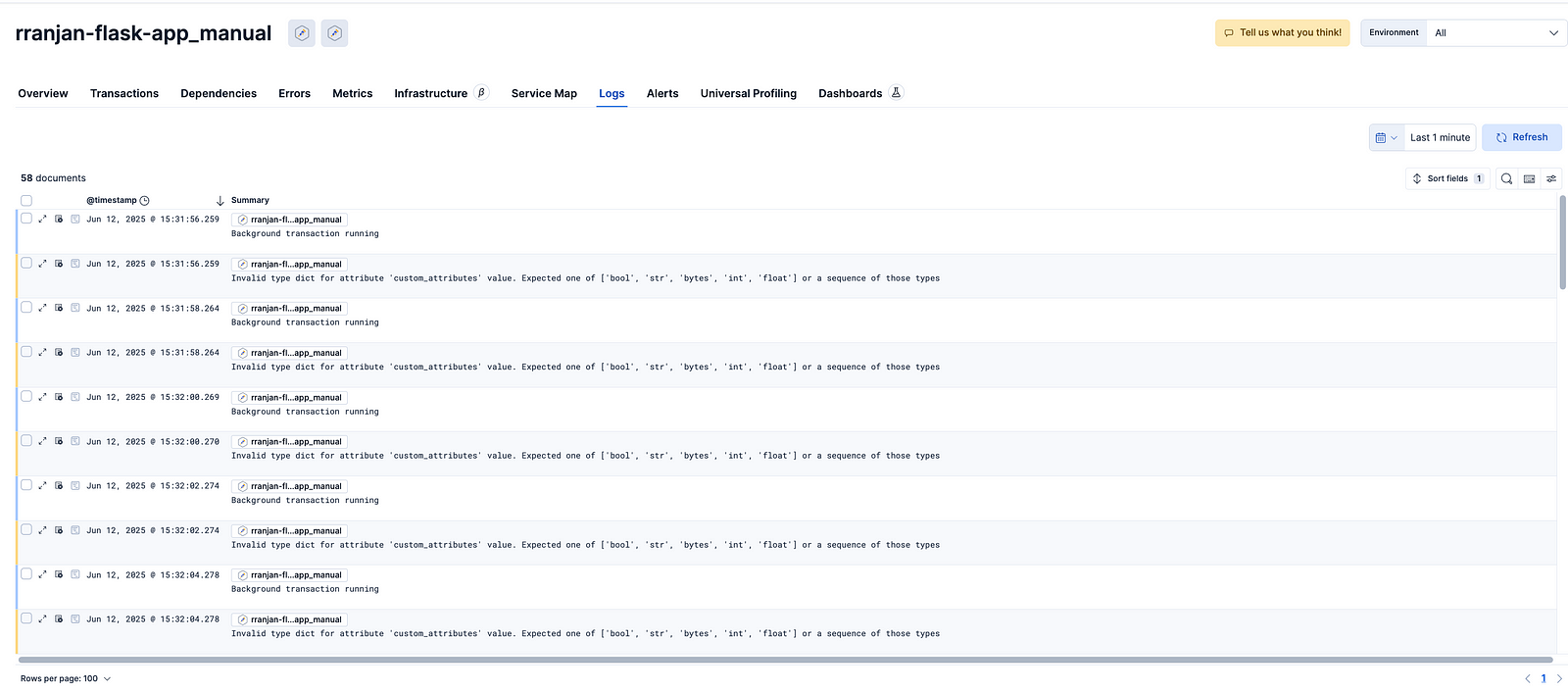Click the Infrastructure beta badge icon
1568x691 pixels.
click(481, 93)
